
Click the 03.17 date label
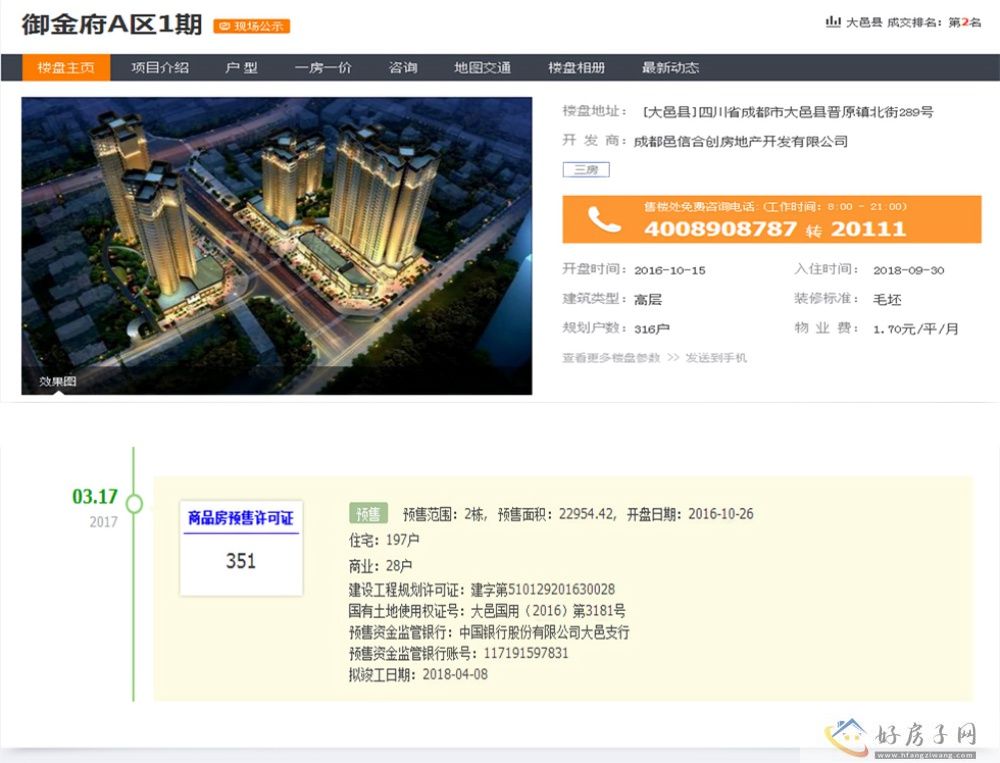tap(95, 496)
